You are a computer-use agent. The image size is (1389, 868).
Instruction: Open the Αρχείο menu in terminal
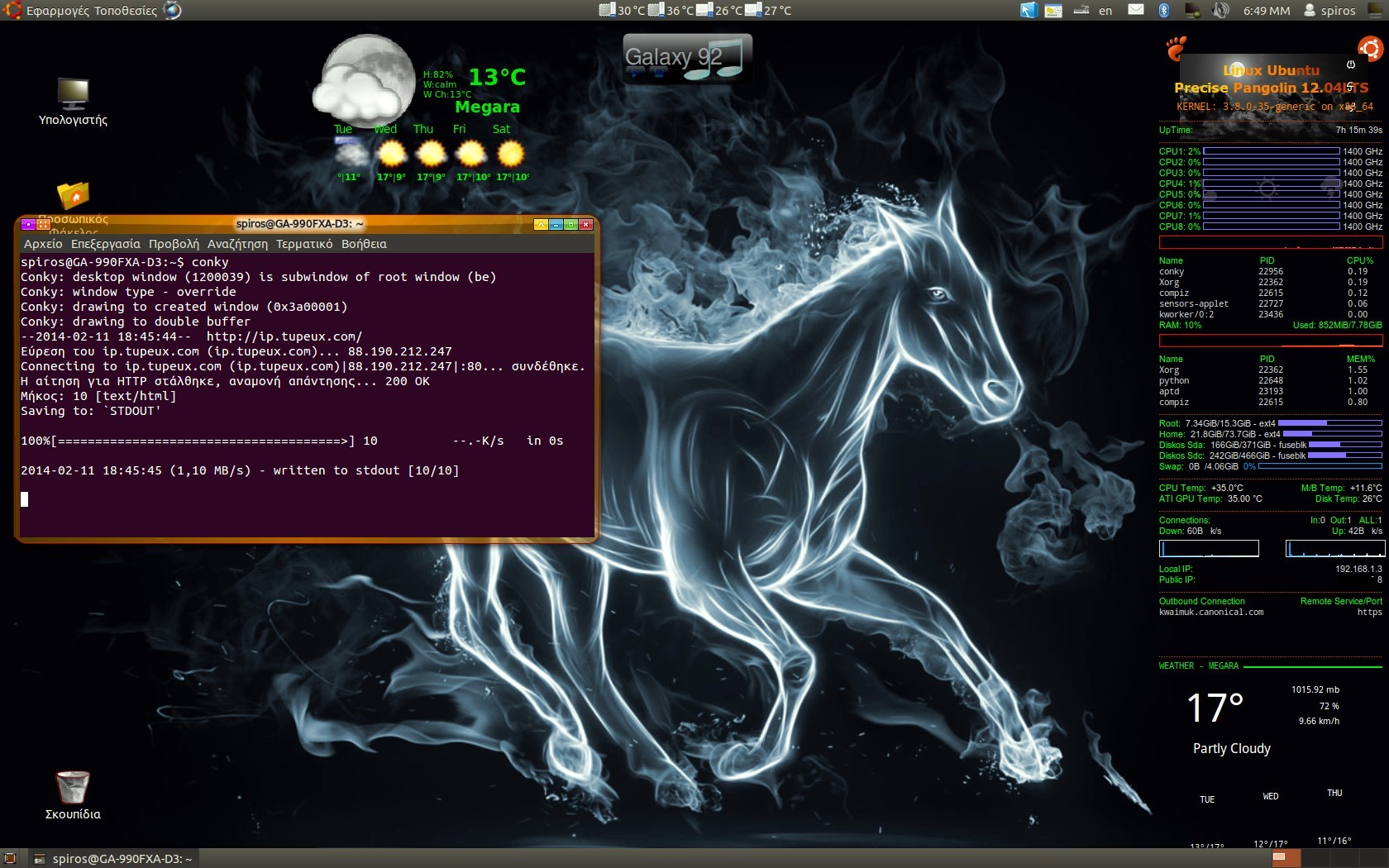pos(43,244)
